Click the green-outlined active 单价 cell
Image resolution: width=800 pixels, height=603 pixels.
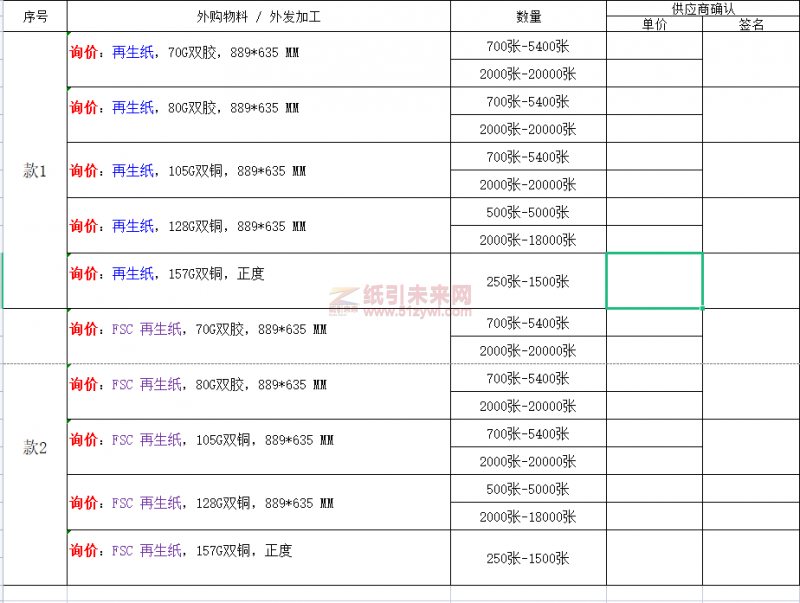(x=654, y=280)
